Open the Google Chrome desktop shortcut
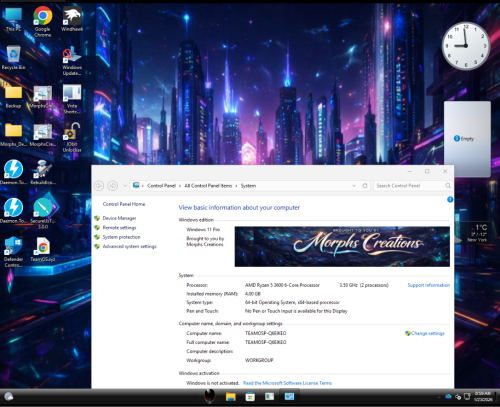 coord(43,21)
